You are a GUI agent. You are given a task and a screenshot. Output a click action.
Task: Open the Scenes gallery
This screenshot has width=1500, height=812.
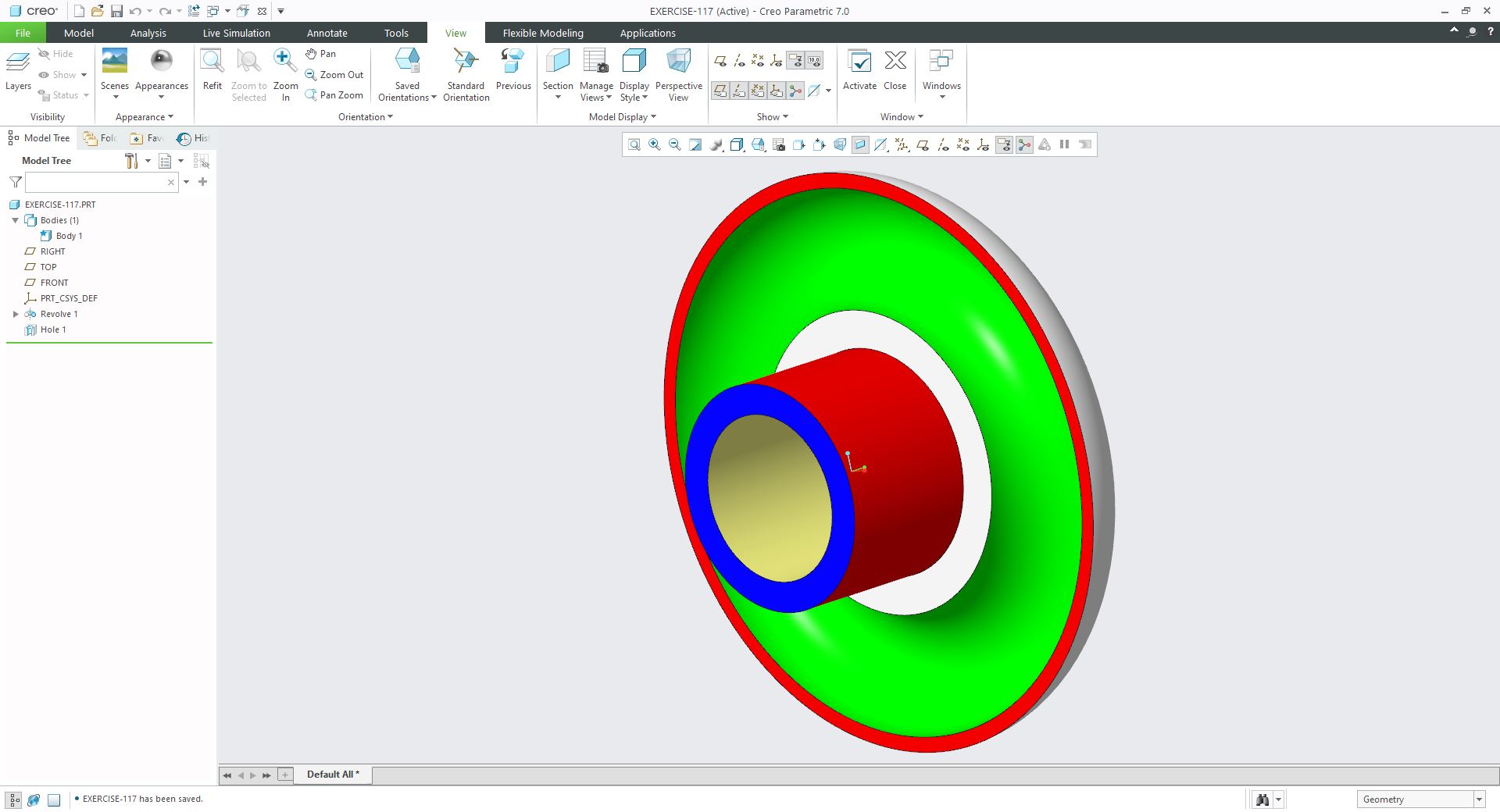tap(115, 74)
